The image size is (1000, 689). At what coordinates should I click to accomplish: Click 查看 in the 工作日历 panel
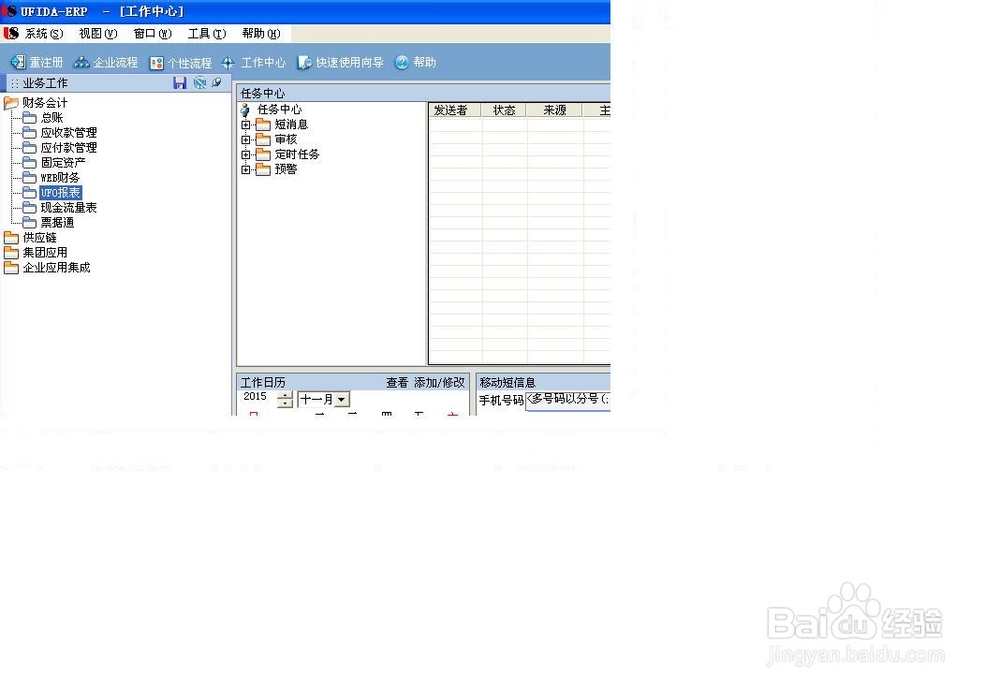pyautogui.click(x=397, y=383)
